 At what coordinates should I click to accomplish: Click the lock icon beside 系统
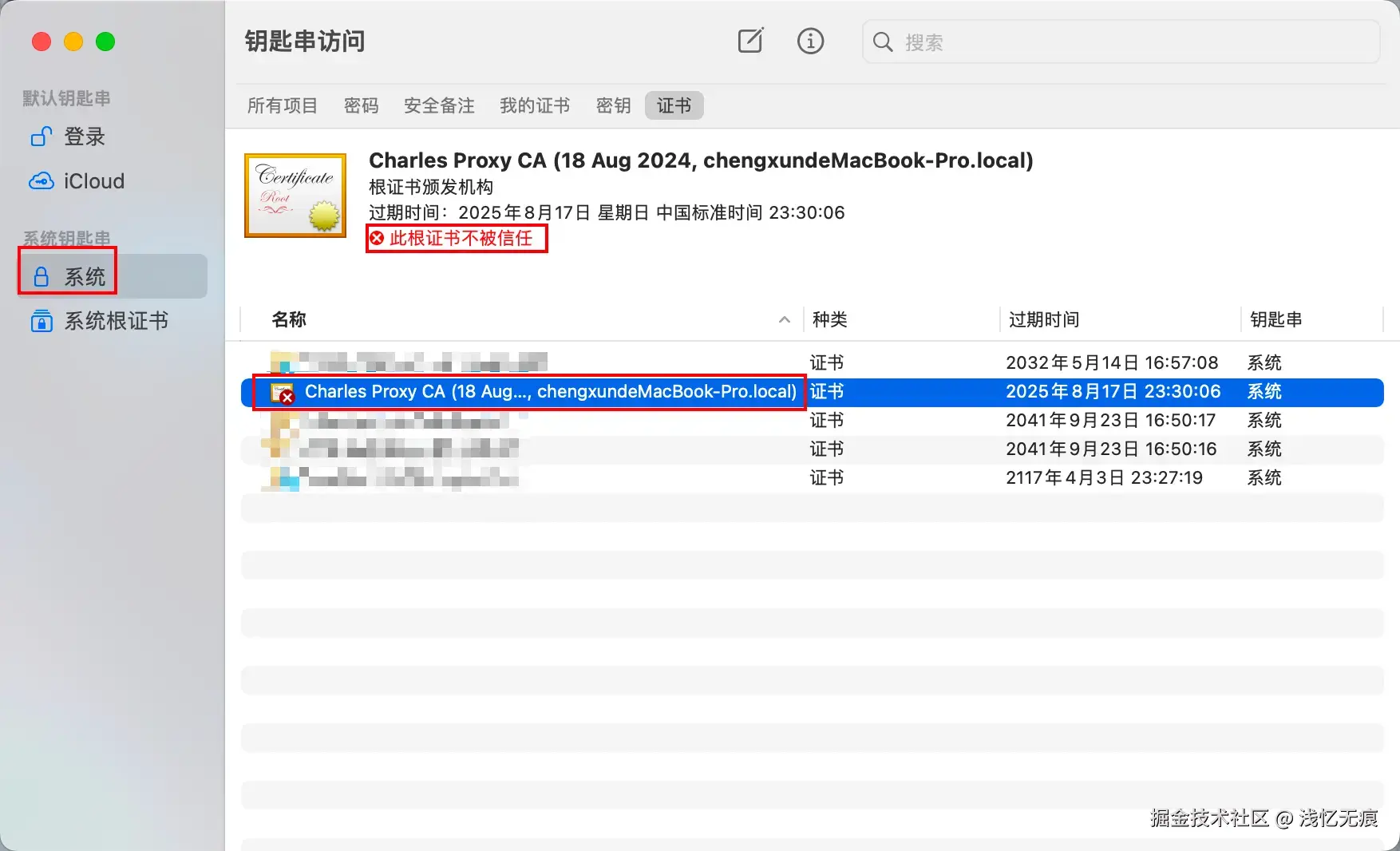point(42,276)
